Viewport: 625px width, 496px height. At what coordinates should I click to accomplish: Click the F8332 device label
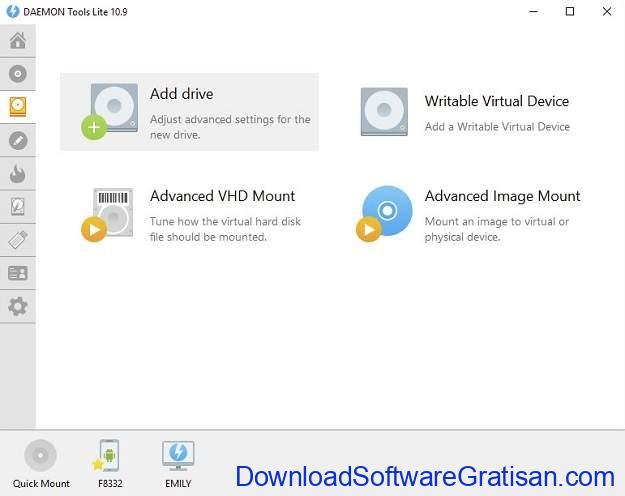point(110,484)
